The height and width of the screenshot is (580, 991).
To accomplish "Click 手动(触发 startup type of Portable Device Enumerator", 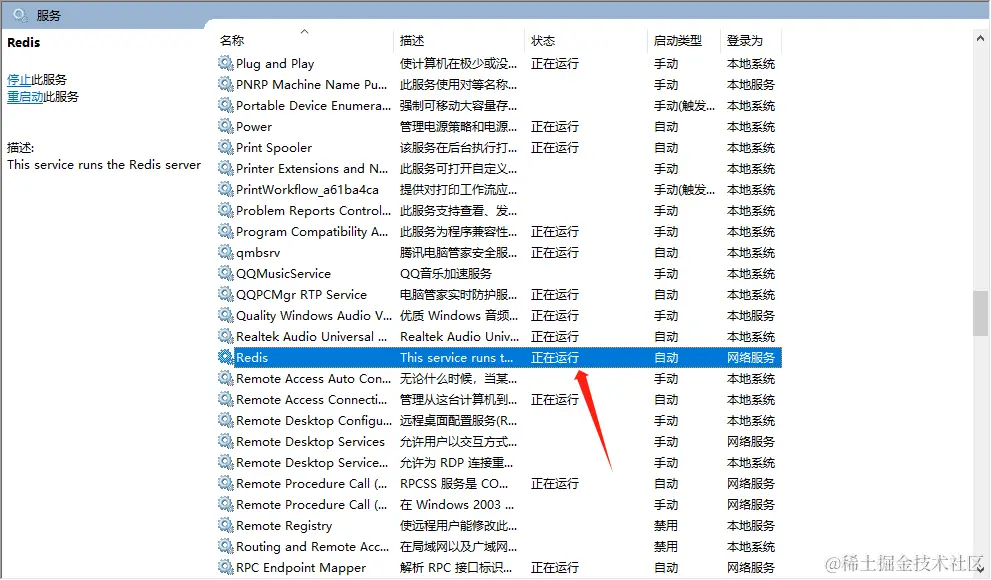I will coord(684,106).
